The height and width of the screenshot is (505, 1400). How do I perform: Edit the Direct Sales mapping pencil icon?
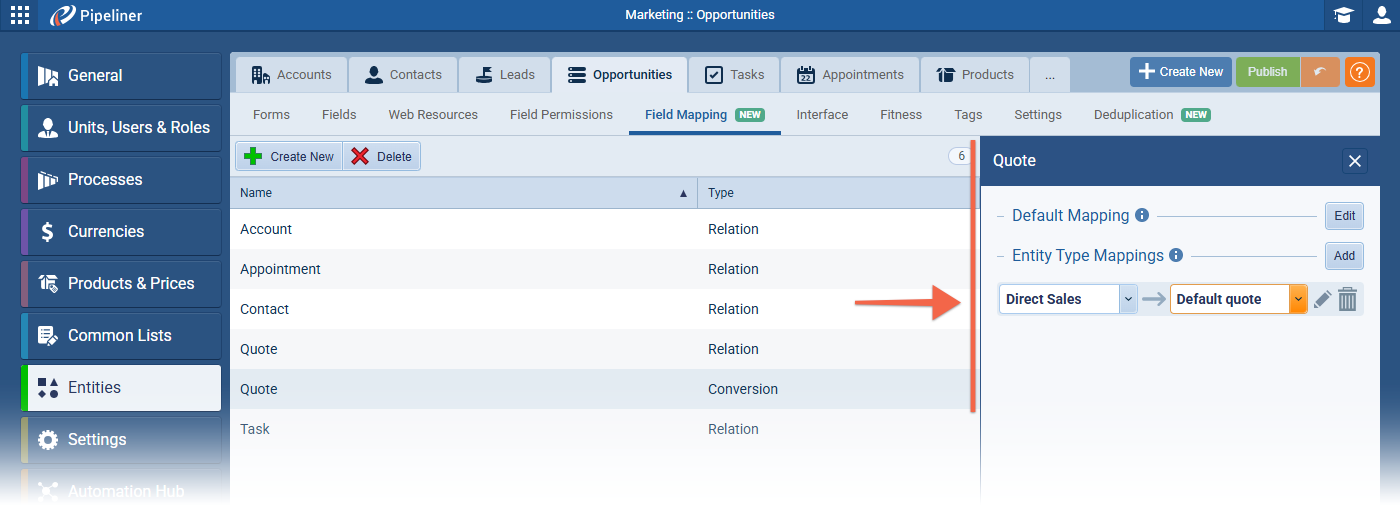click(x=1322, y=299)
